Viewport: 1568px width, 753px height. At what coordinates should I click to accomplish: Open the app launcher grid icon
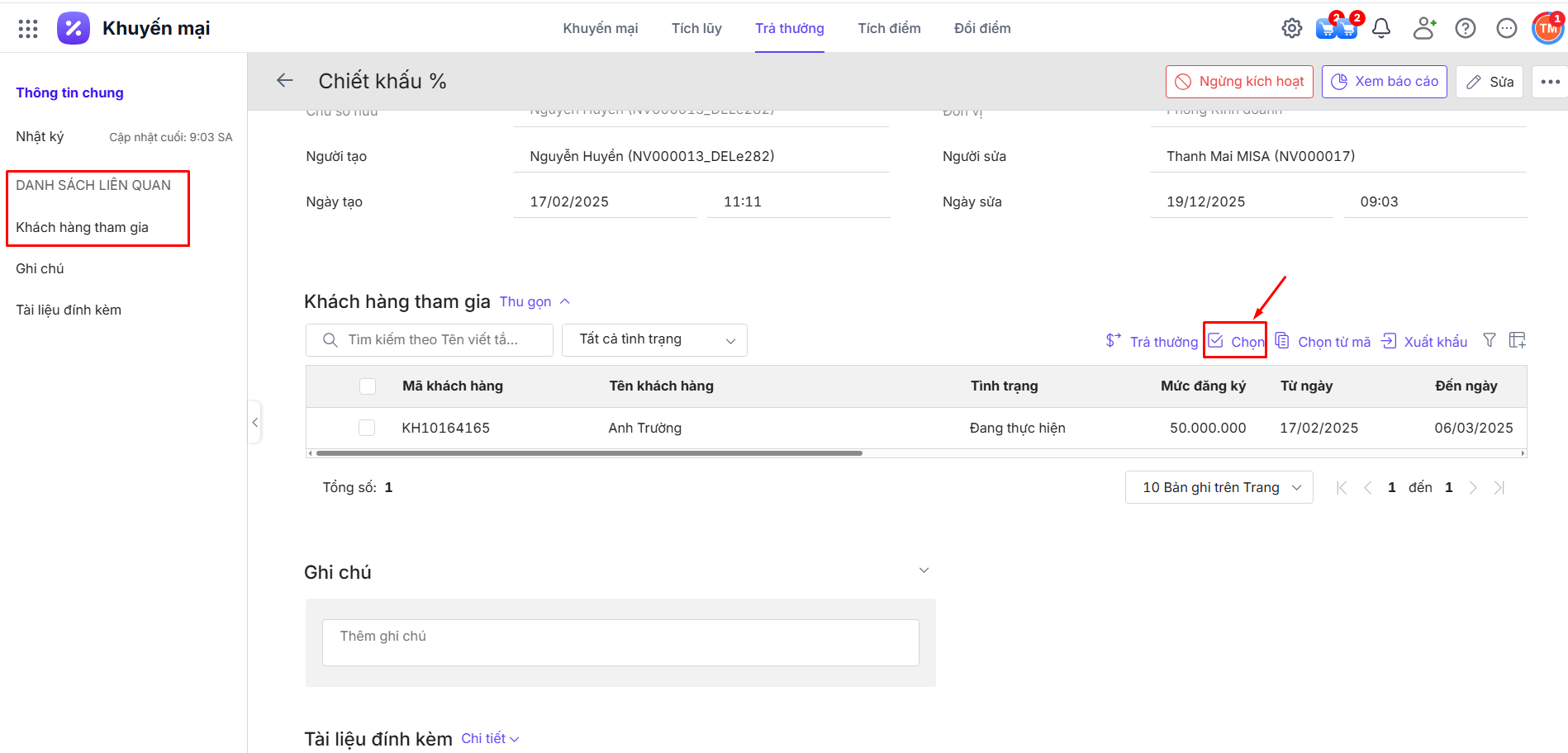coord(28,29)
